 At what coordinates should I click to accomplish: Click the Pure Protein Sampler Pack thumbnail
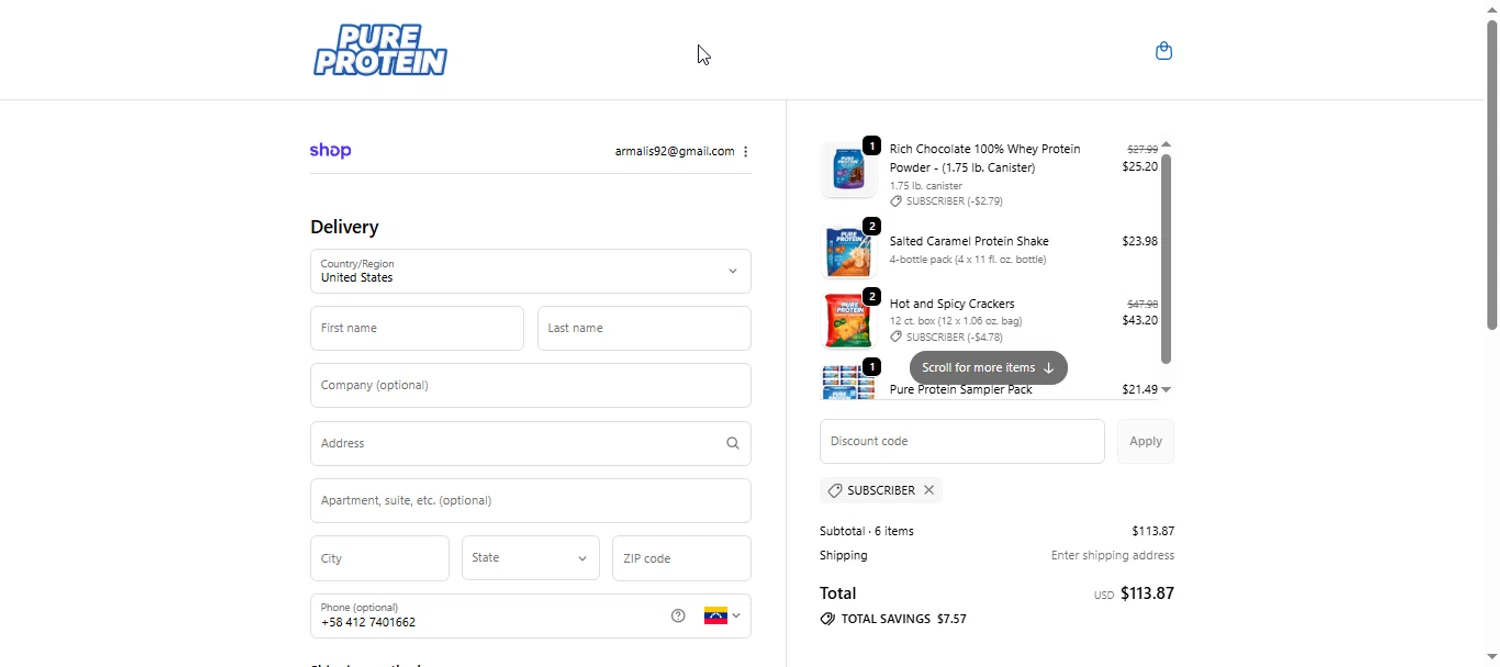[x=848, y=382]
